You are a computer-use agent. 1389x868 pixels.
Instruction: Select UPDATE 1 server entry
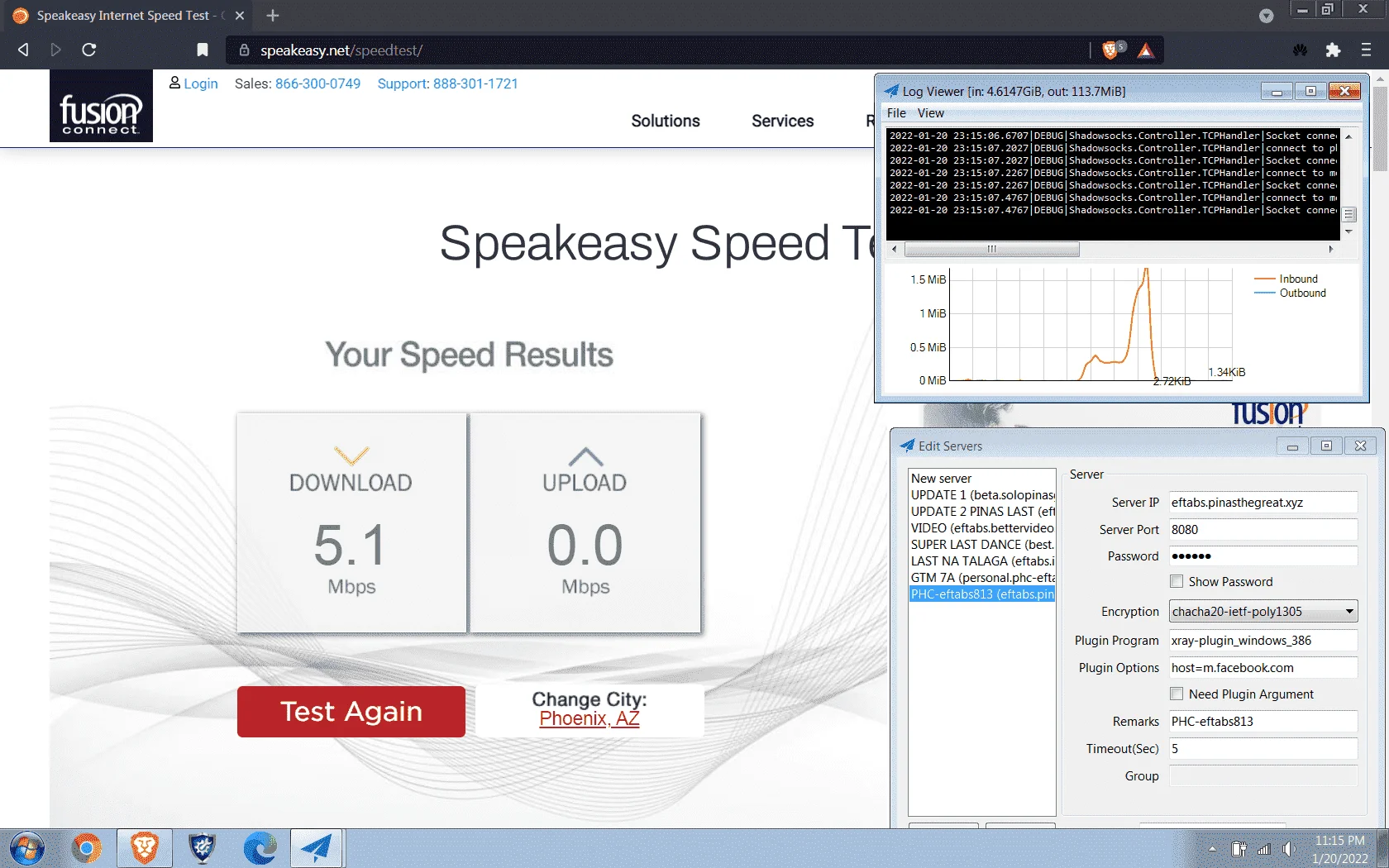(x=982, y=495)
